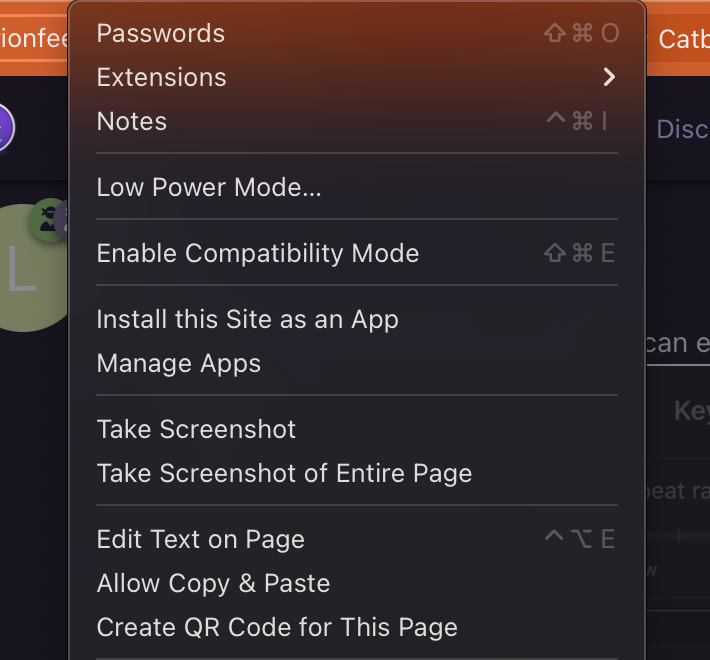Toggle Allow Copy & Paste

tap(213, 583)
